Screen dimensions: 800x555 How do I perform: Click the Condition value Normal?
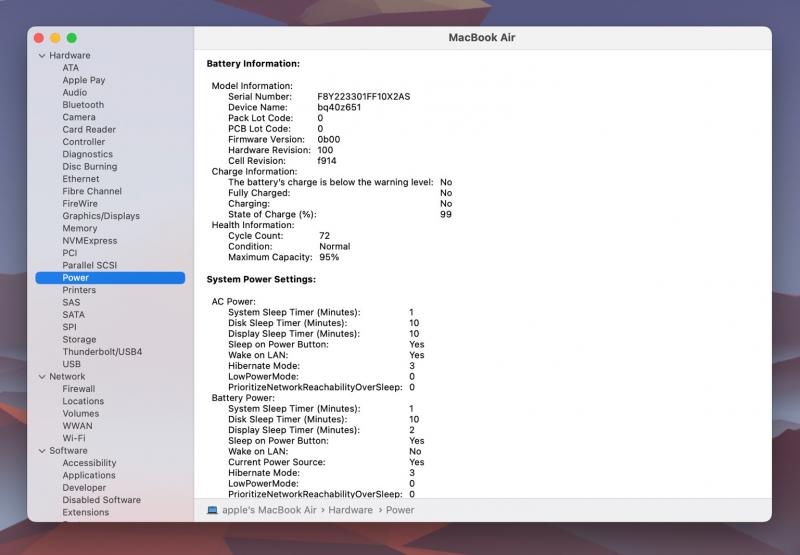[x=335, y=247]
